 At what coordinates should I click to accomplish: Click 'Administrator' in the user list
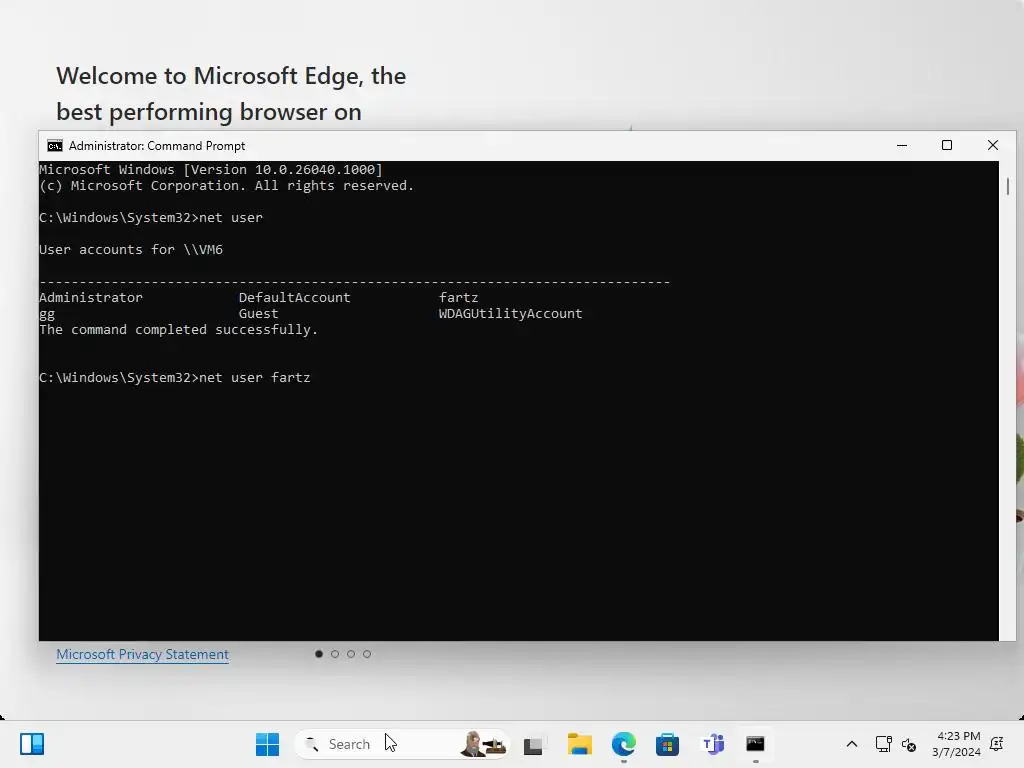point(91,298)
